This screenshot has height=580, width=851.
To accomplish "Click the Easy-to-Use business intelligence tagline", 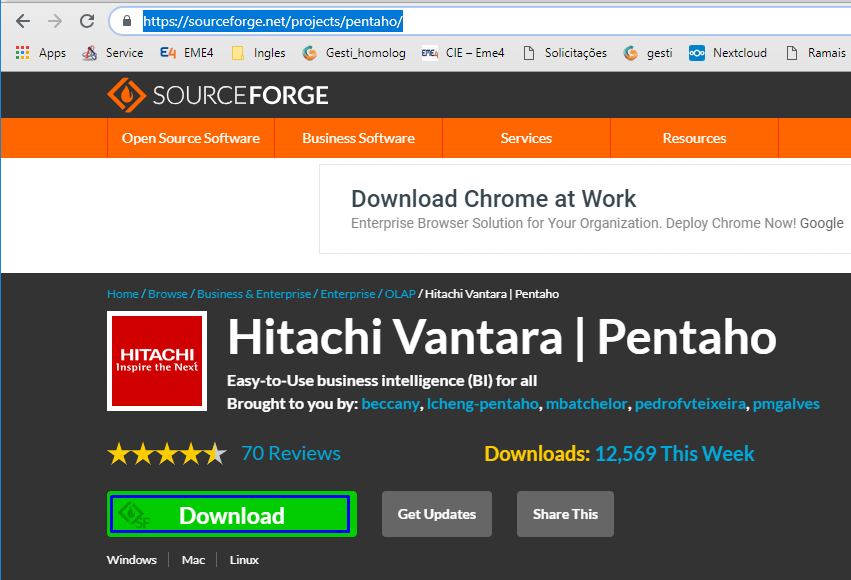I will 382,381.
